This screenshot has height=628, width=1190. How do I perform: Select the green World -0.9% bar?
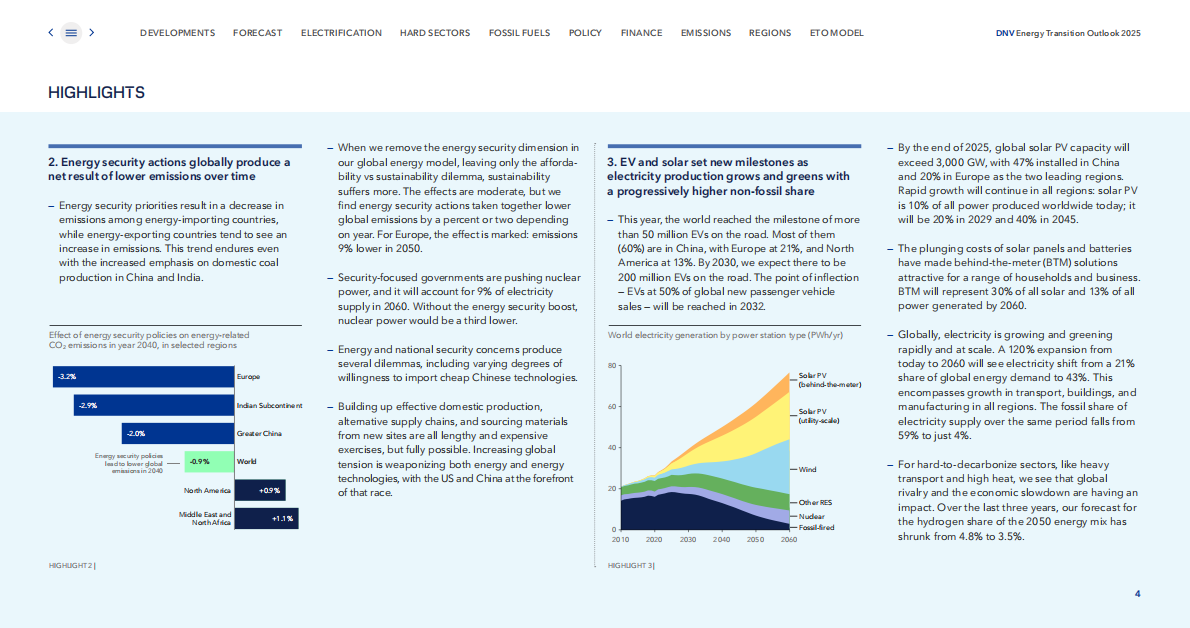(208, 462)
